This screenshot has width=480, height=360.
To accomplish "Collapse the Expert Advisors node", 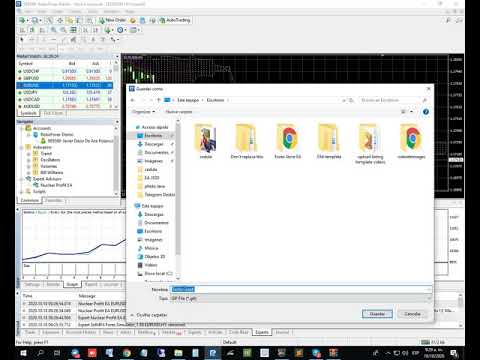I will [22, 179].
